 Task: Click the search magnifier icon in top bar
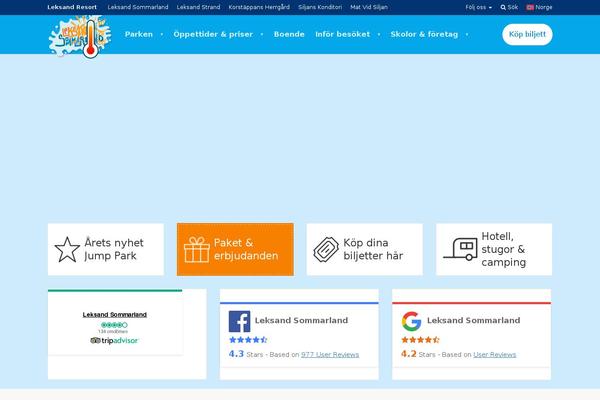pos(503,7)
